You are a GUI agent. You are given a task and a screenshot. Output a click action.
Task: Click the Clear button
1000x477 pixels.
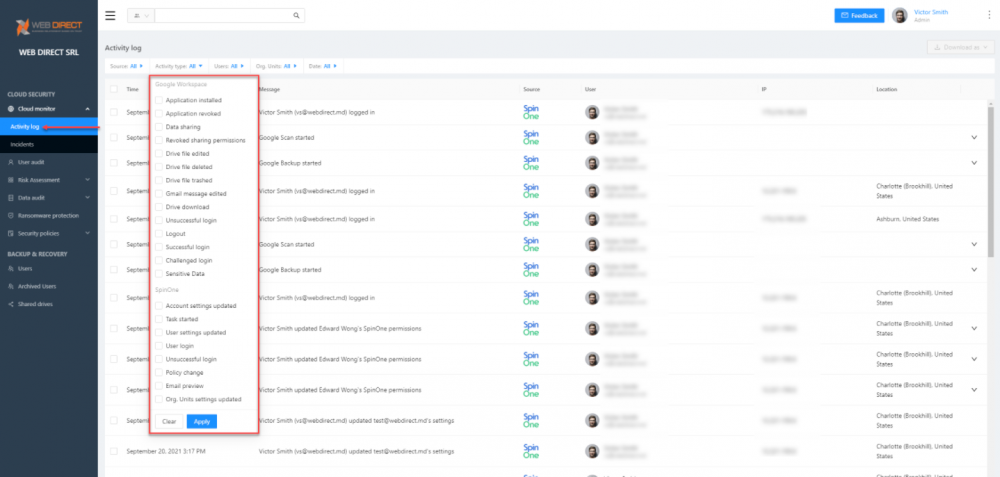(169, 422)
